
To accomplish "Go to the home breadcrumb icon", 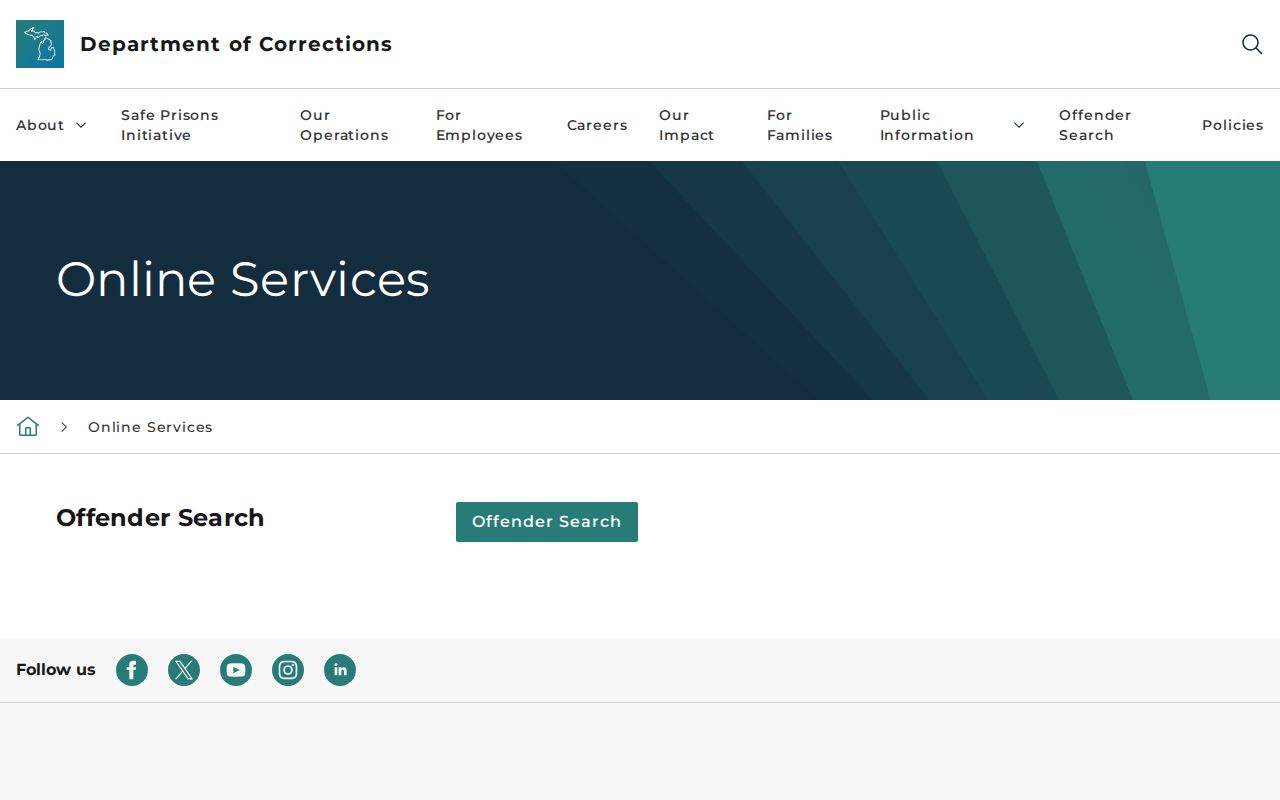I will coord(28,427).
